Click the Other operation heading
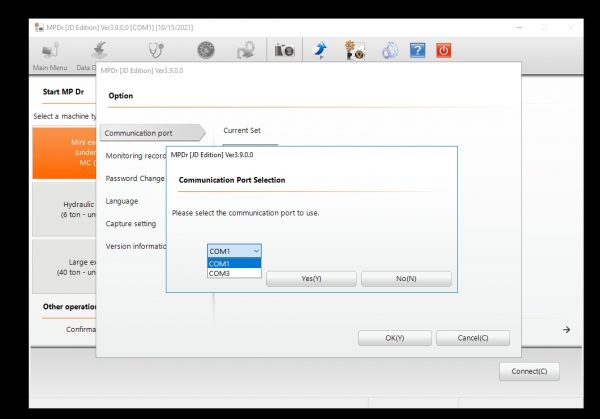Viewport: 600px width, 419px height. 69,307
